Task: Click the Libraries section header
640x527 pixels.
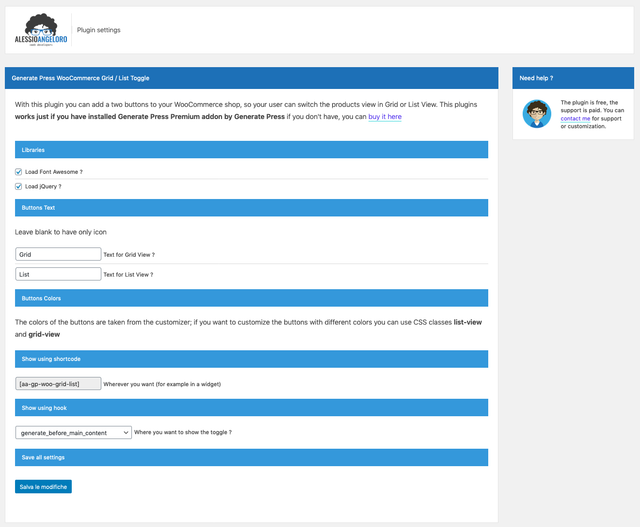Action: pos(251,150)
